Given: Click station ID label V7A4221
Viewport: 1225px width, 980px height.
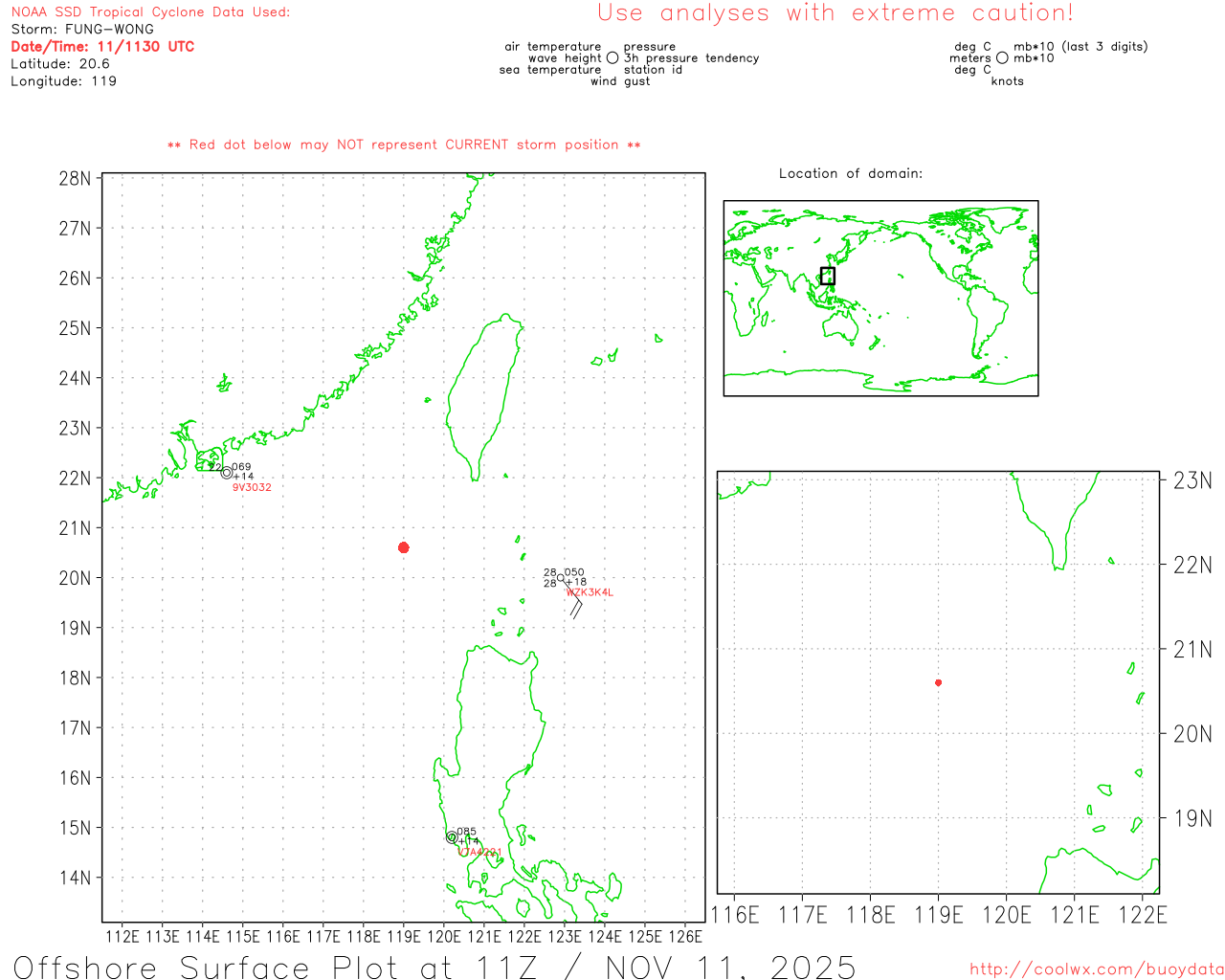Looking at the screenshot, I should [479, 852].
